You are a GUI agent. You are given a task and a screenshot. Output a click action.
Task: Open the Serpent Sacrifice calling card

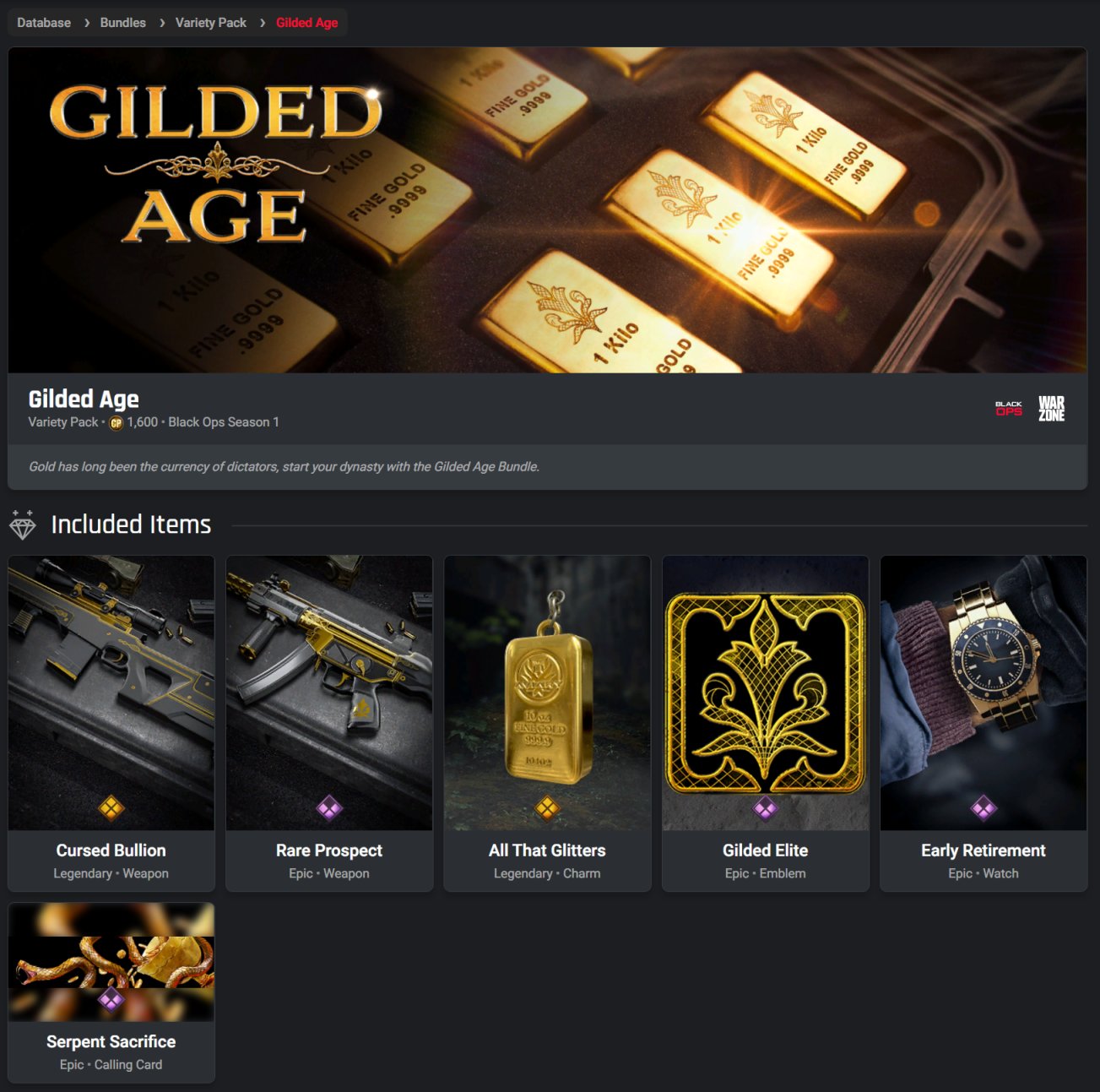tap(111, 992)
